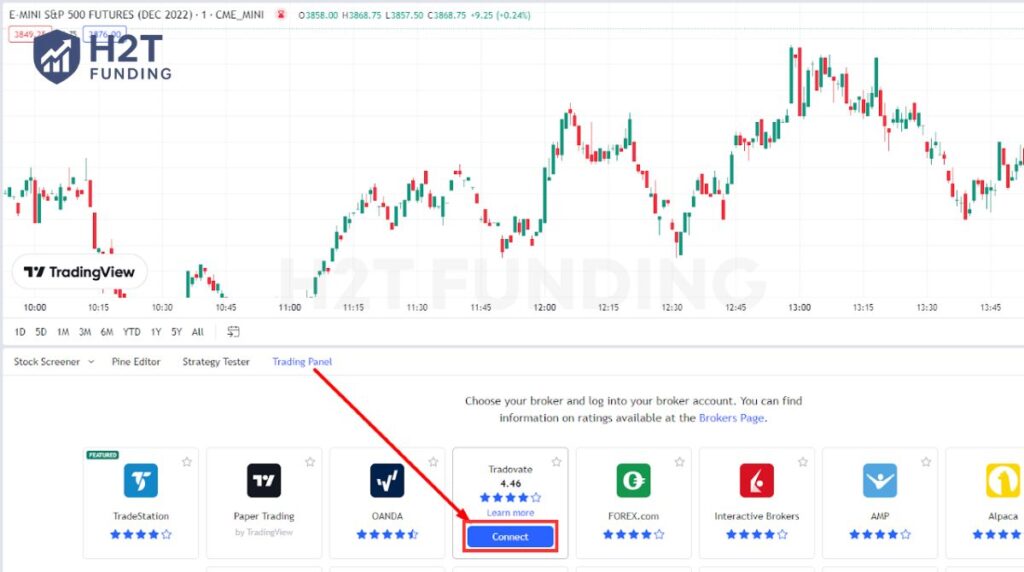Click the red 3849.25 sell price box

[24, 34]
